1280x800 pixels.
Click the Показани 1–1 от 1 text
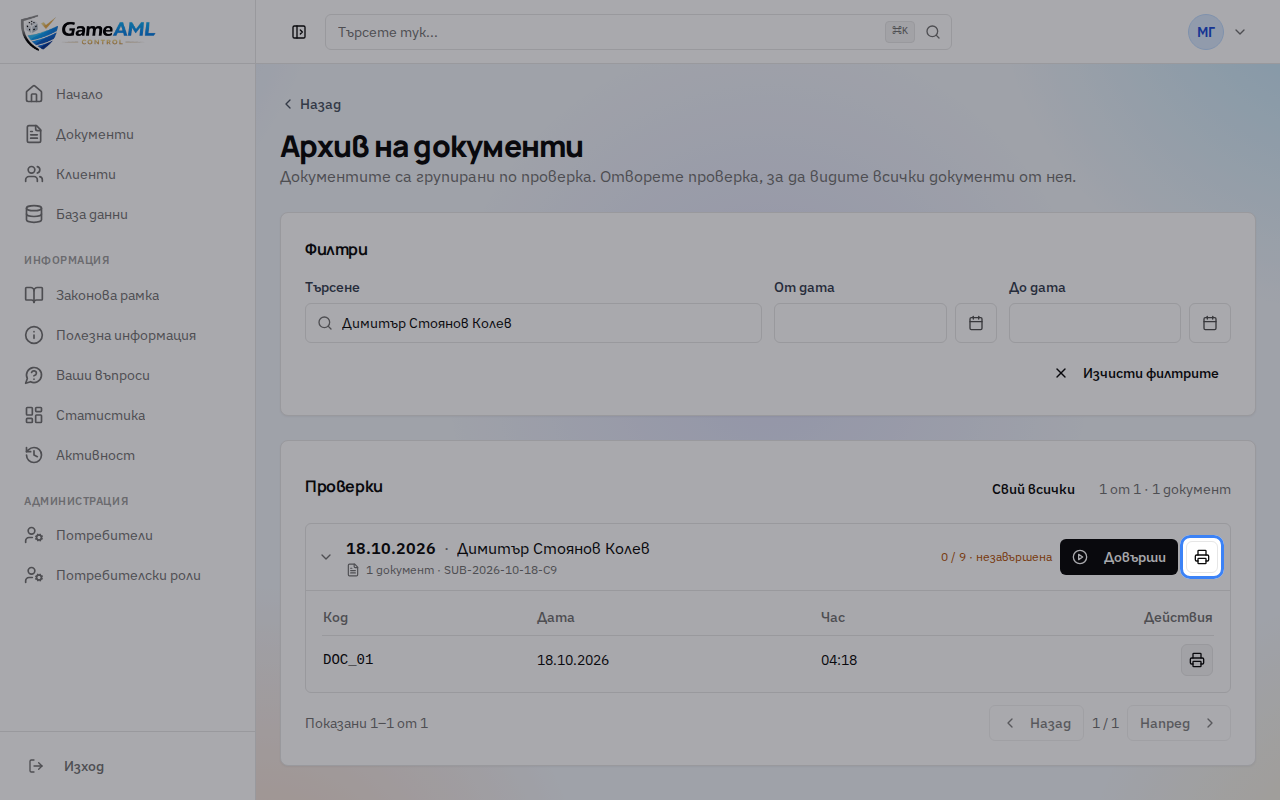coord(366,723)
